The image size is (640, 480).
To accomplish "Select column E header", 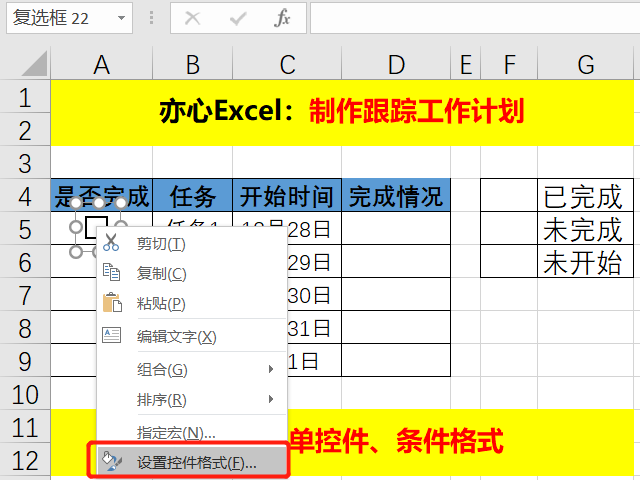I will [466, 64].
